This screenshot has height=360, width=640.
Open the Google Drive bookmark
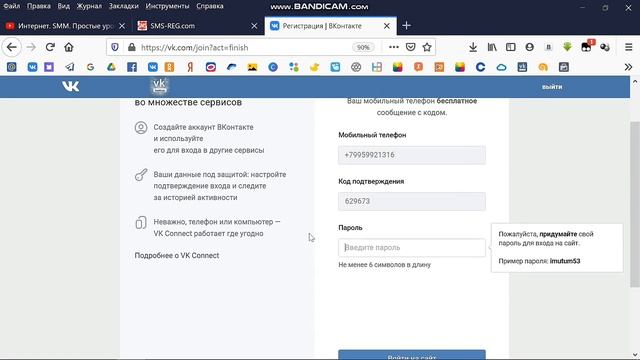[111, 67]
